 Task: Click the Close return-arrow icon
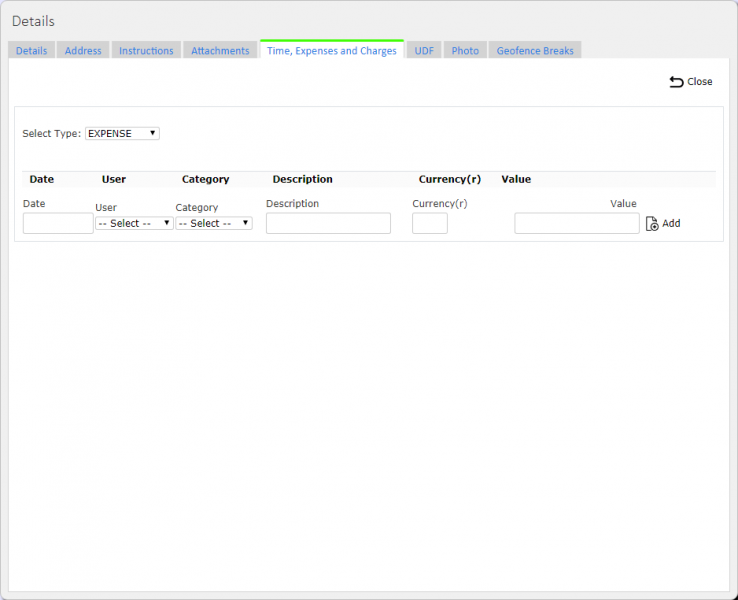pyautogui.click(x=676, y=82)
